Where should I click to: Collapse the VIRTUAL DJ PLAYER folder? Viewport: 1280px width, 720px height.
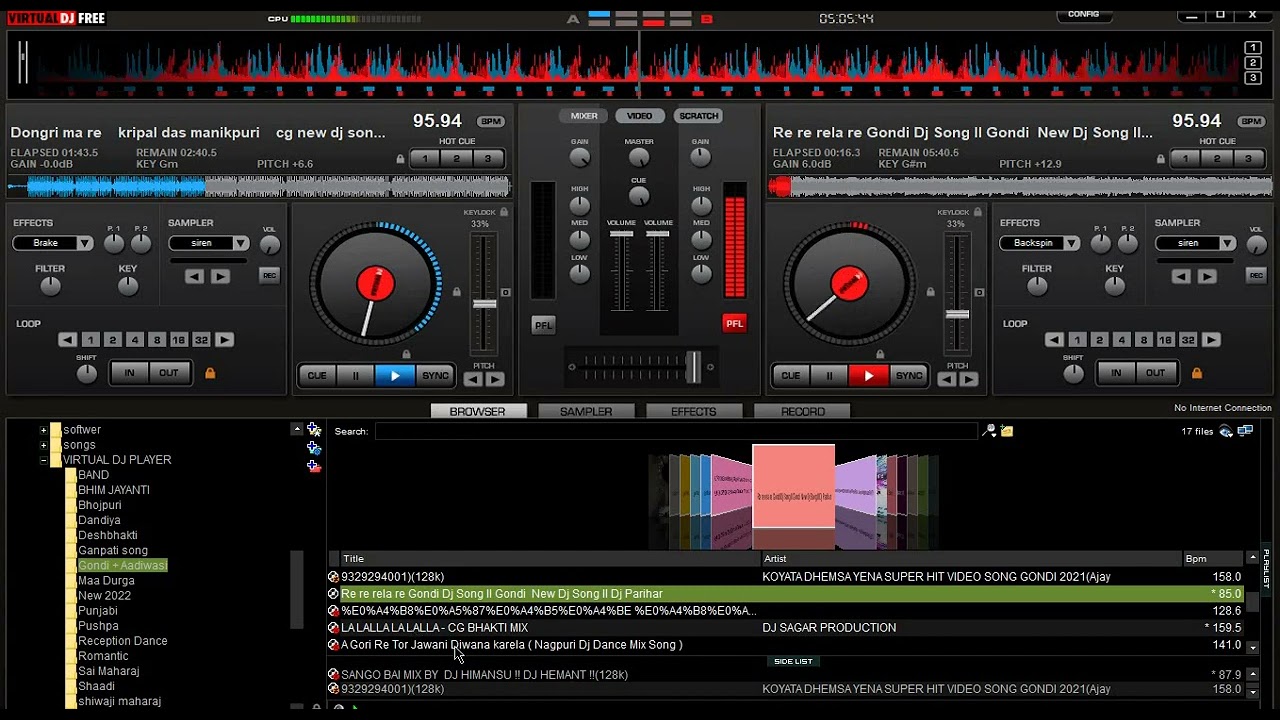[43, 460]
